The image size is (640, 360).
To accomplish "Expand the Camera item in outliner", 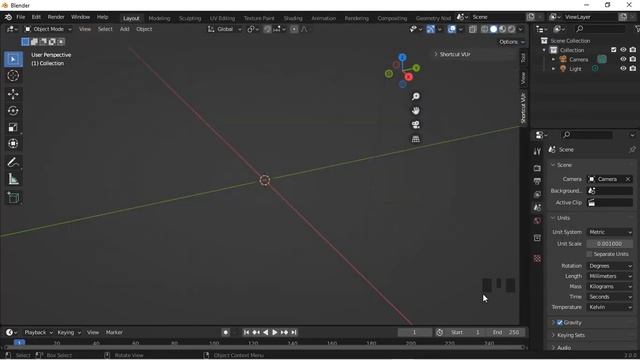I will pos(553,59).
